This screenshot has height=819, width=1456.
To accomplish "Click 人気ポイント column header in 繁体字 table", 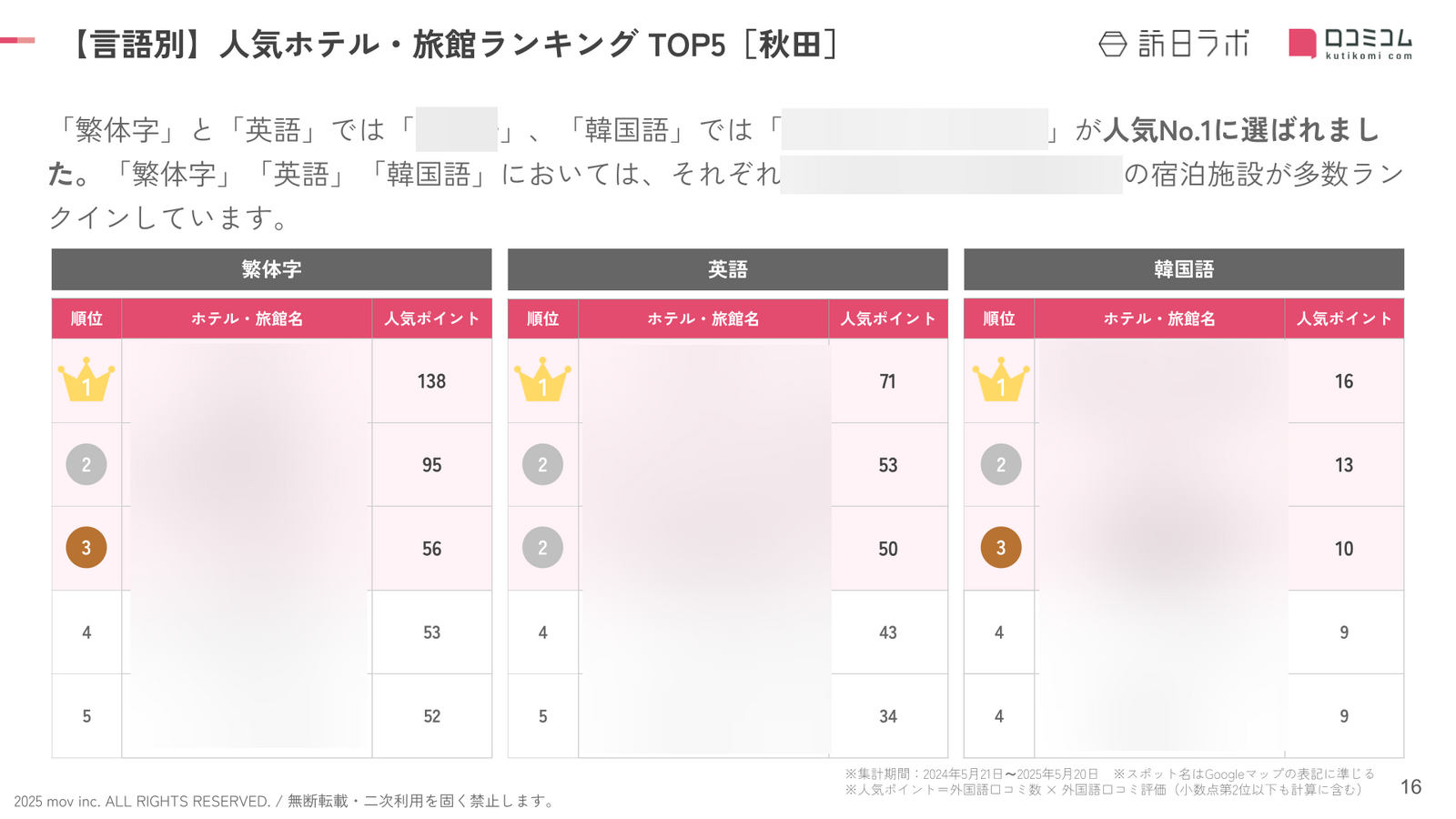I will pyautogui.click(x=431, y=318).
